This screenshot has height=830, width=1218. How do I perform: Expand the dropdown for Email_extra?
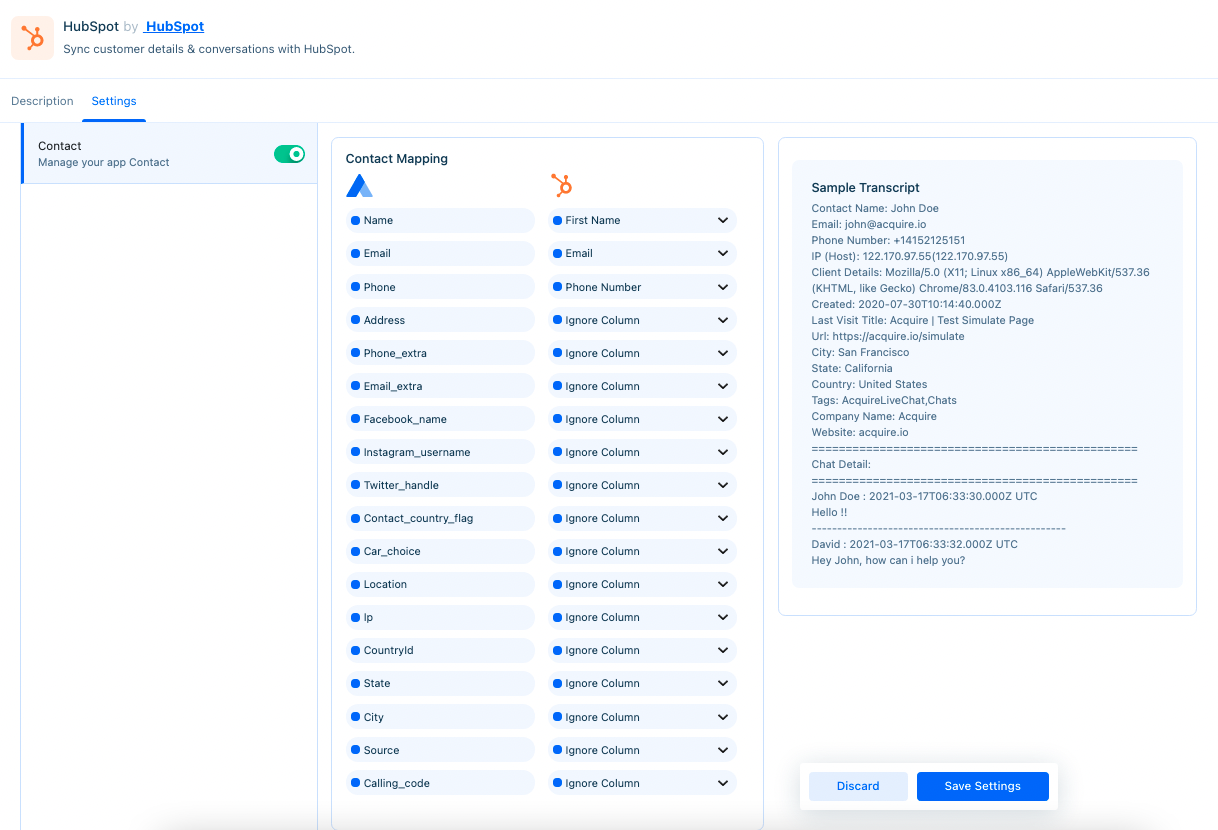coord(642,386)
